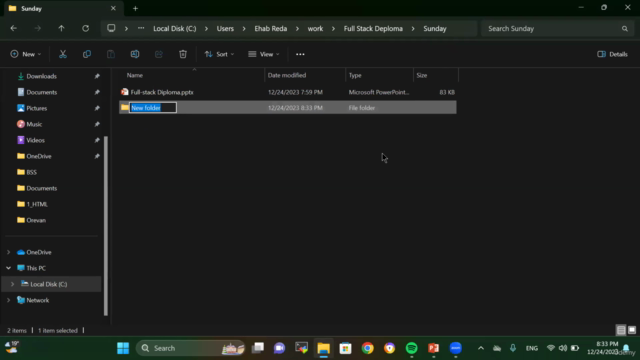Click the Rename icon in toolbar

coord(135,54)
